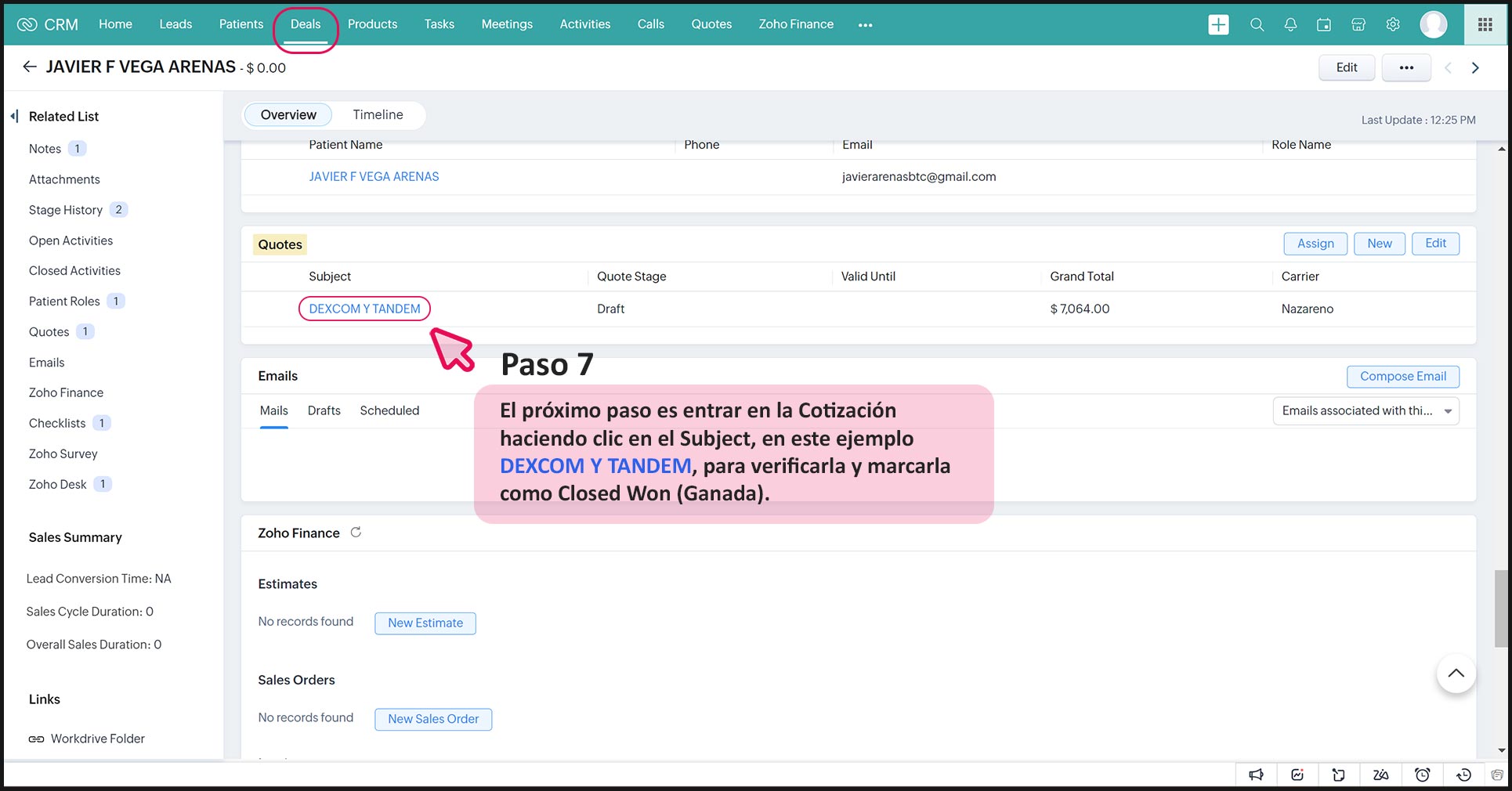The width and height of the screenshot is (1512, 791).
Task: Open the search magnifier icon
Action: click(x=1257, y=25)
